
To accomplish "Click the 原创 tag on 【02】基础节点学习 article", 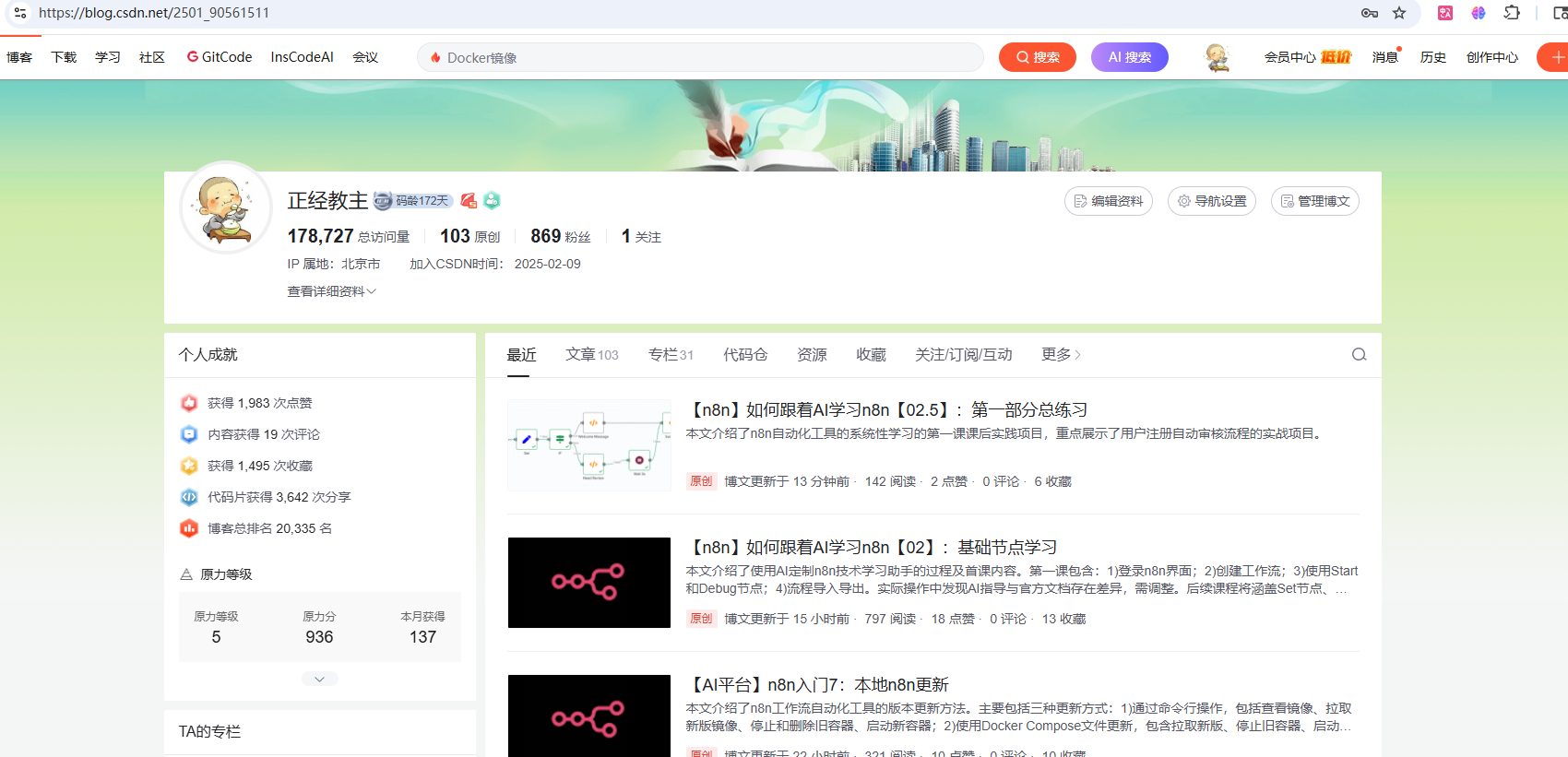I will click(x=702, y=619).
